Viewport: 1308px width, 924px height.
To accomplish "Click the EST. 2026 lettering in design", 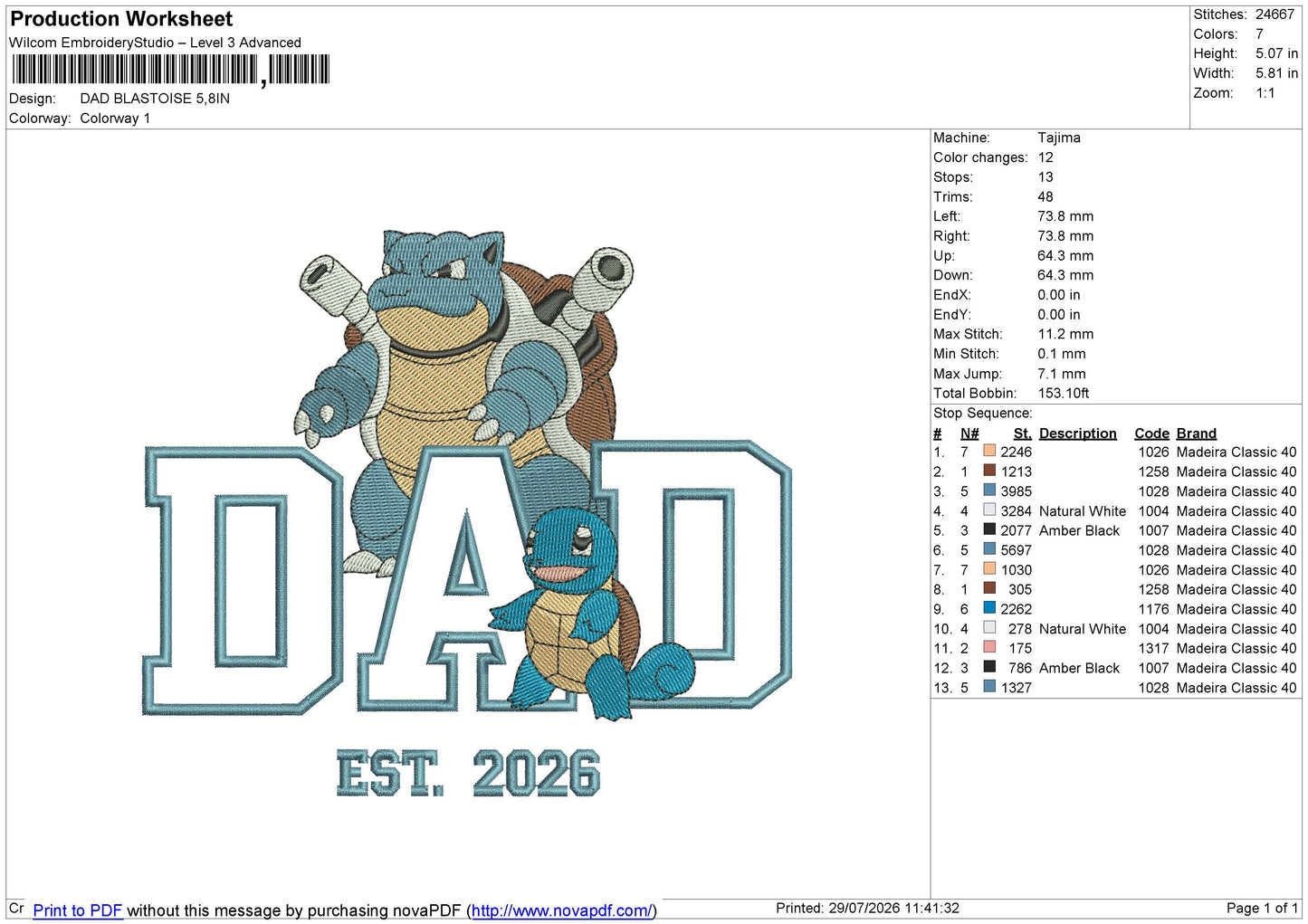I will coord(468,774).
